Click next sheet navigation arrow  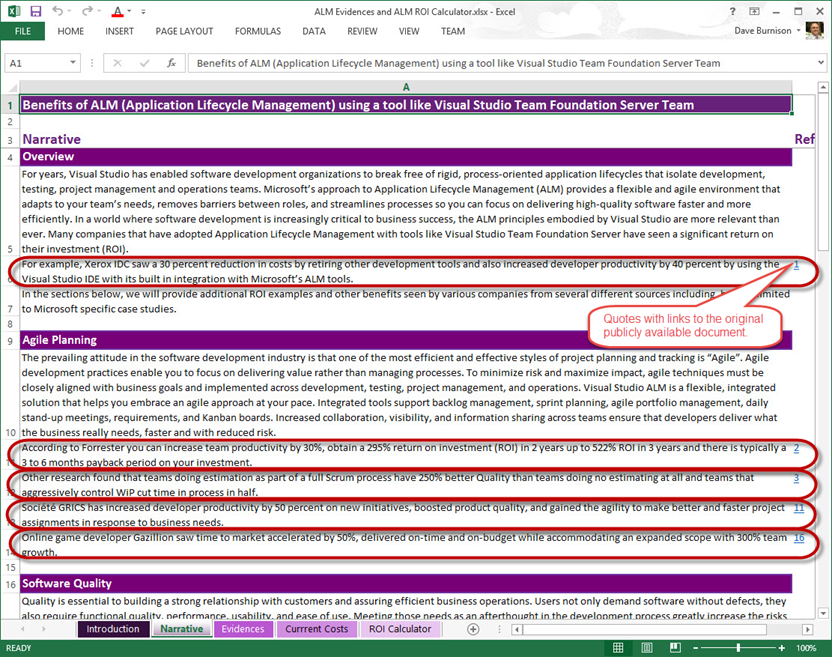click(x=44, y=629)
